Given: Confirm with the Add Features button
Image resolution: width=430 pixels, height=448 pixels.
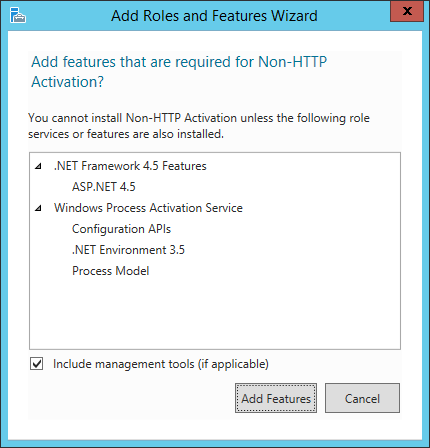Looking at the screenshot, I should click(x=276, y=398).
